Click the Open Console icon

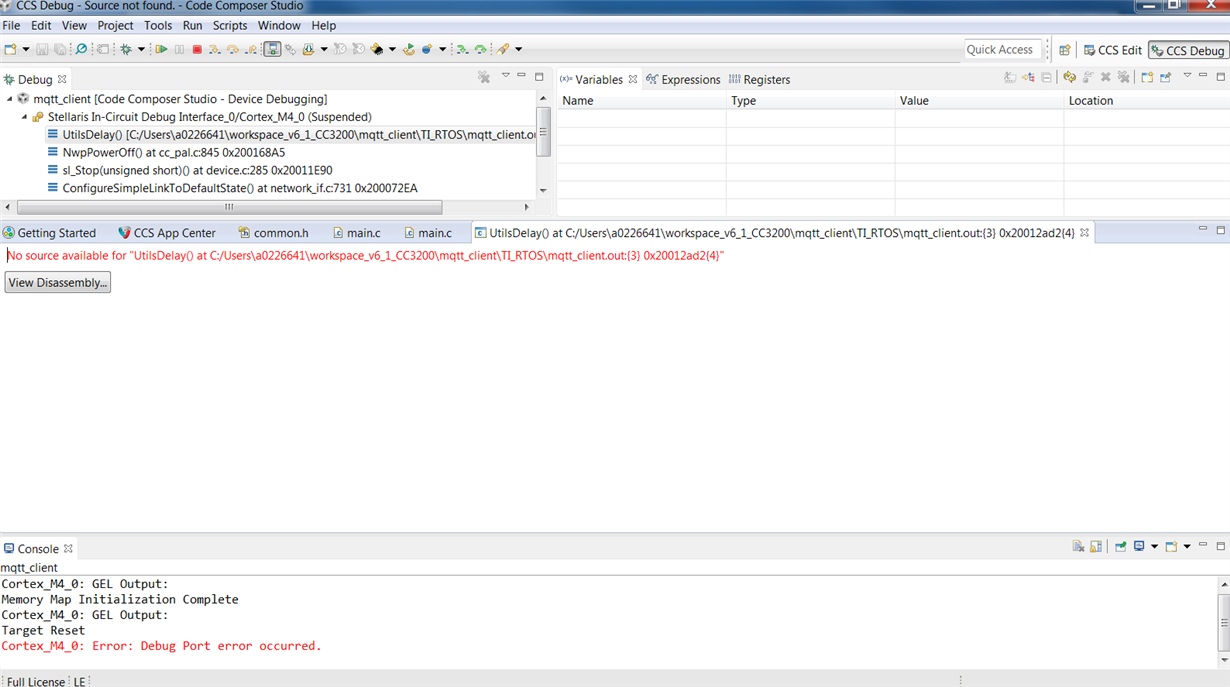tap(1171, 547)
